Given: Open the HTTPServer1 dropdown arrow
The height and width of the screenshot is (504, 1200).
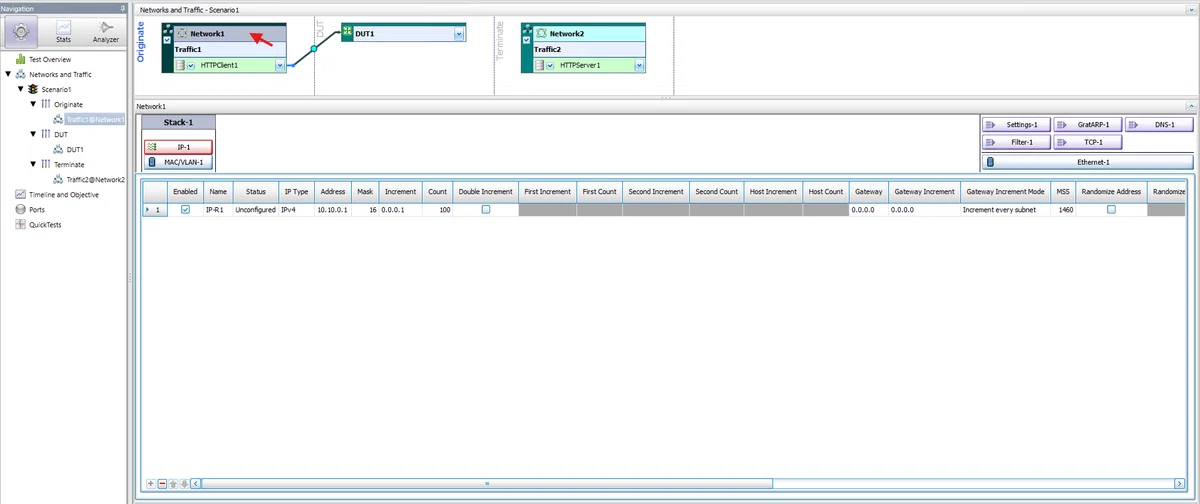Looking at the screenshot, I should pyautogui.click(x=640, y=65).
